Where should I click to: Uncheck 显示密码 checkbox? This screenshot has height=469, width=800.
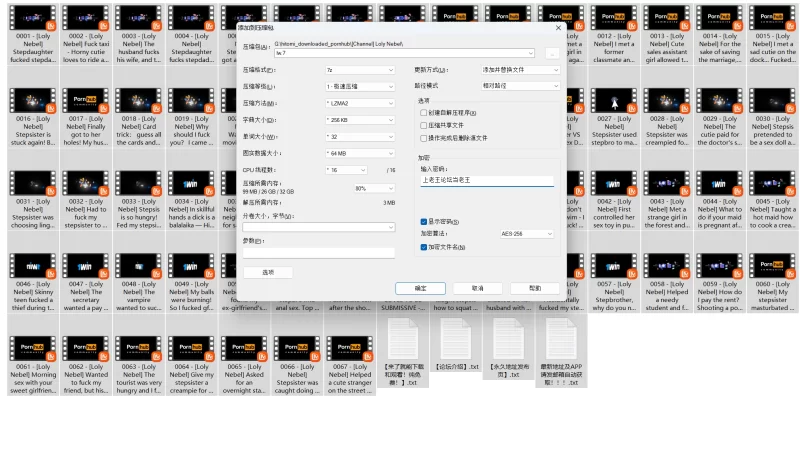click(423, 221)
